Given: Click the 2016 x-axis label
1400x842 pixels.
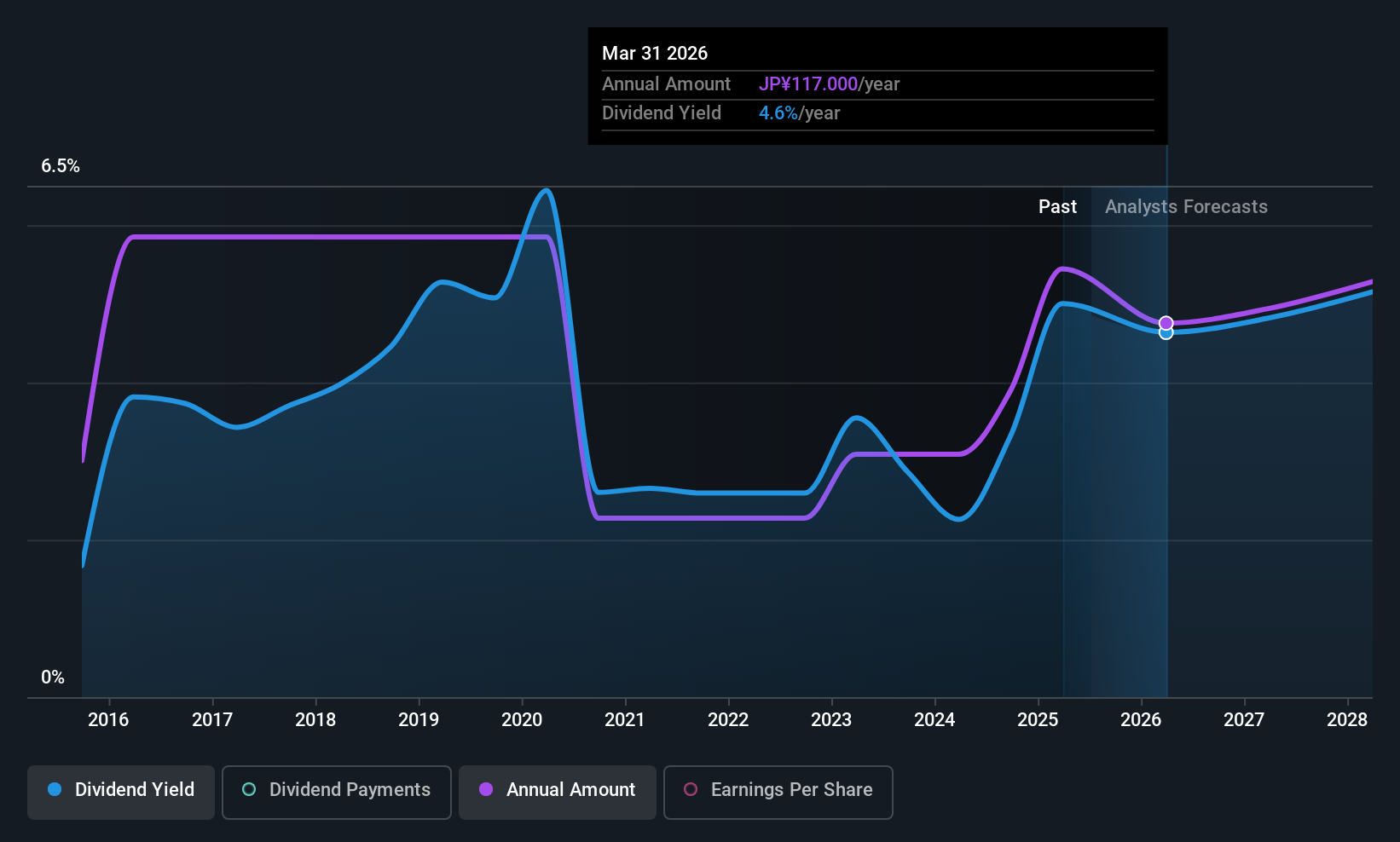Looking at the screenshot, I should [108, 720].
